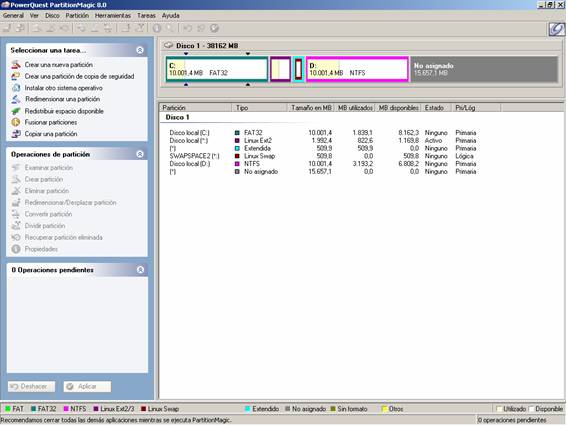Click the 'Convertir partición' operation icon
Viewport: 566px width, 425px height.
(16, 214)
